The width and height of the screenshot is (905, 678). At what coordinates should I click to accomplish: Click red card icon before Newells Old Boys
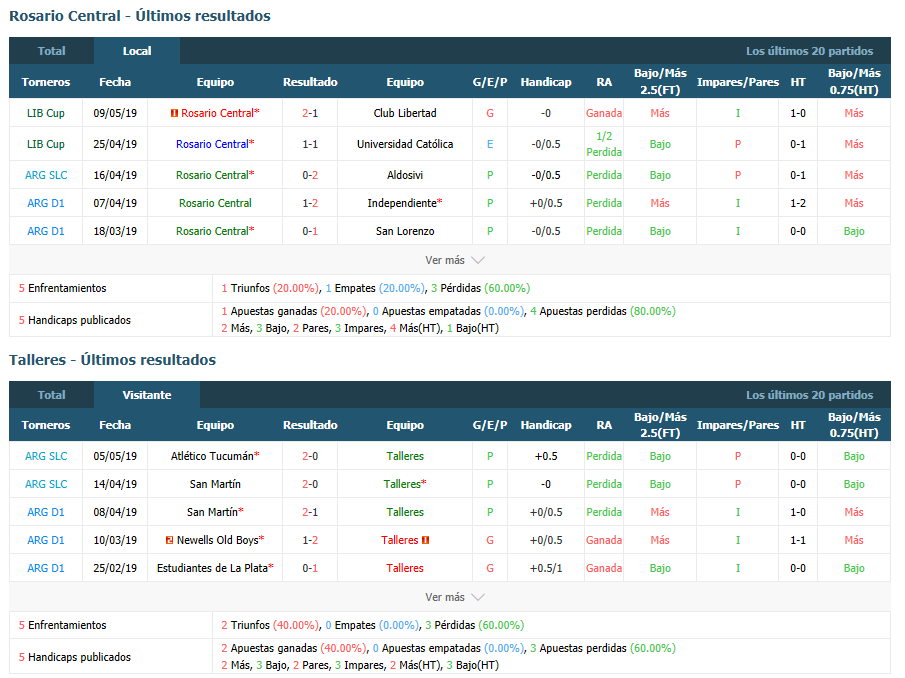170,541
